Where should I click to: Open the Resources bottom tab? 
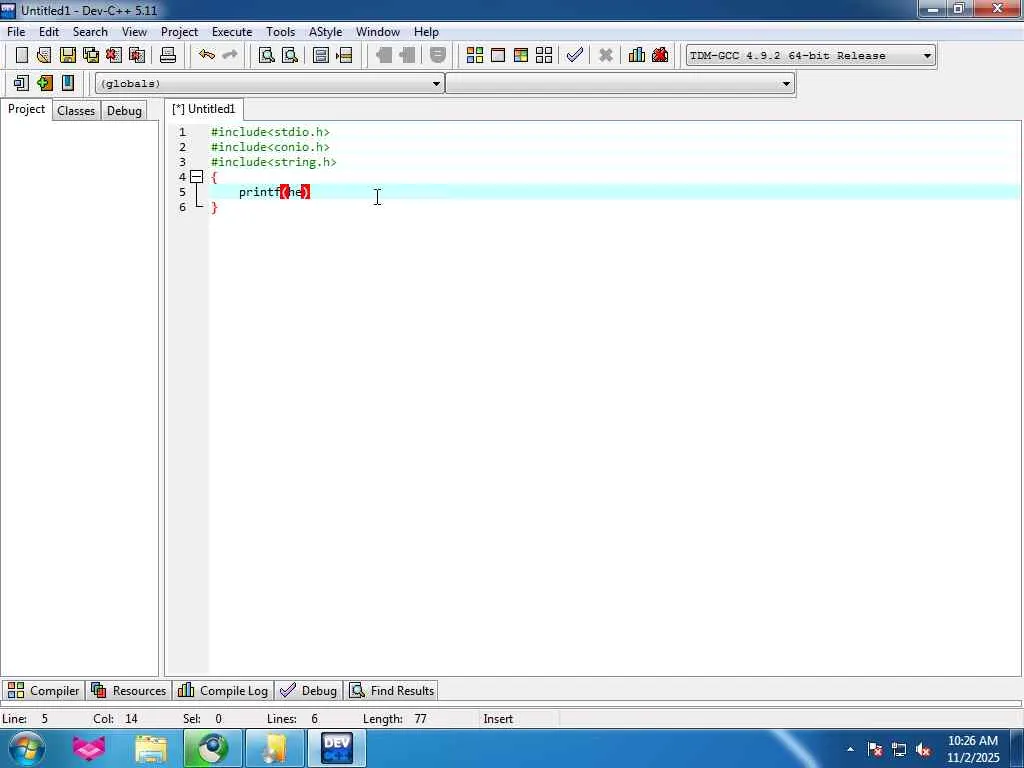(x=129, y=690)
